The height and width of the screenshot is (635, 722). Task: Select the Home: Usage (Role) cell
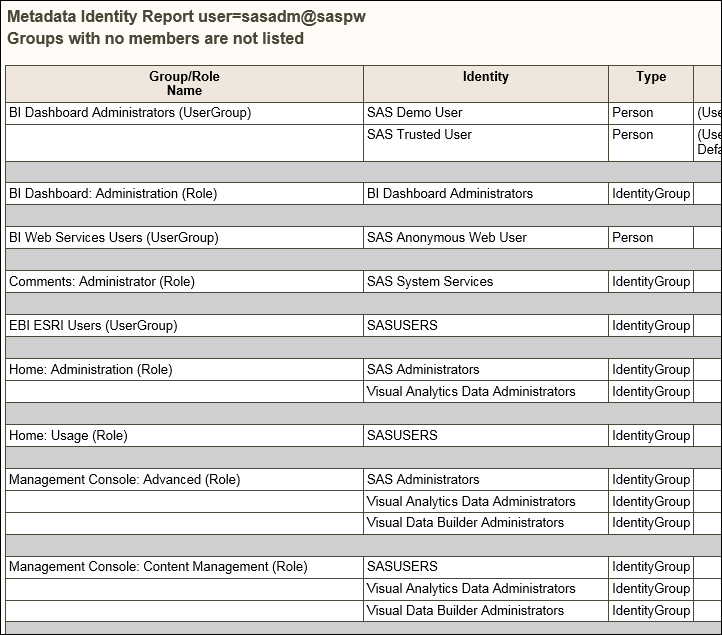coord(68,436)
